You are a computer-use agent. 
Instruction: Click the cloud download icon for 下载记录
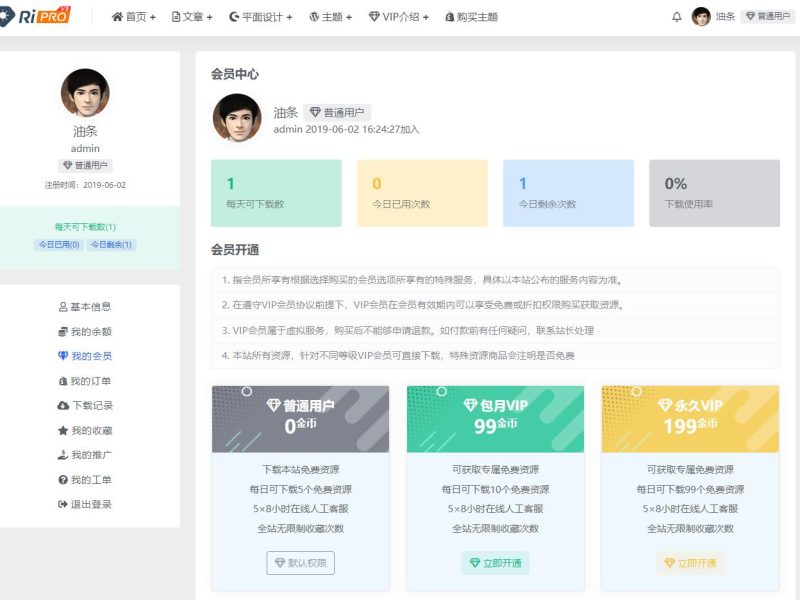tap(63, 406)
